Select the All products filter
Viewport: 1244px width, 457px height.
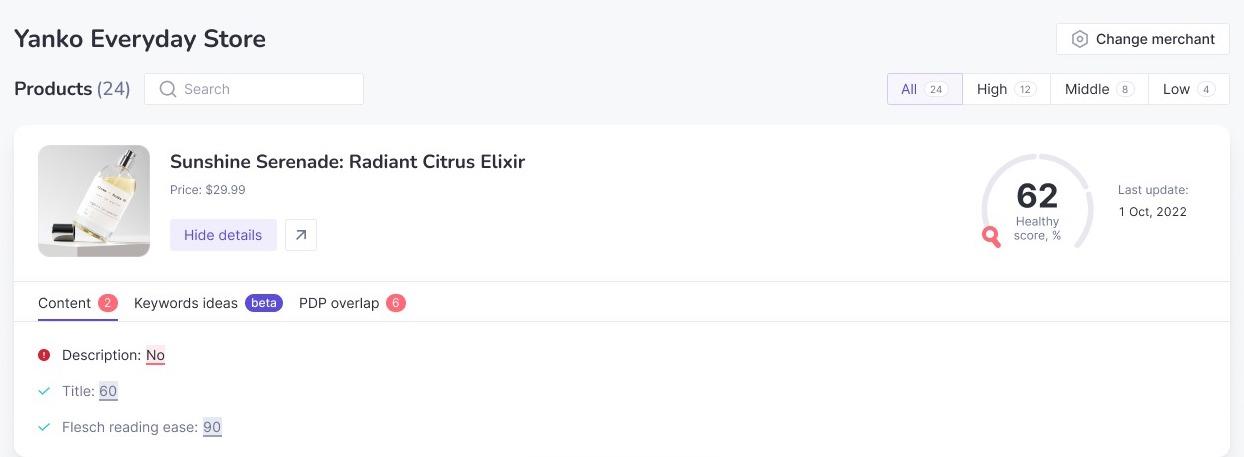pyautogui.click(x=924, y=89)
